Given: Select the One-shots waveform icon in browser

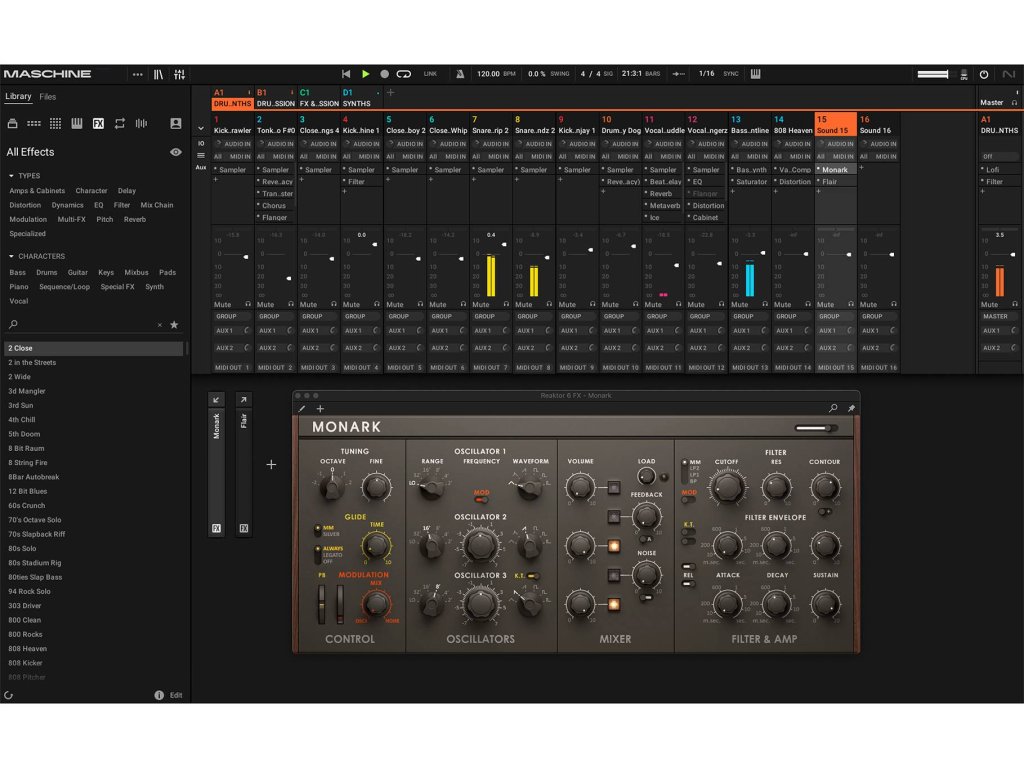Looking at the screenshot, I should point(142,123).
